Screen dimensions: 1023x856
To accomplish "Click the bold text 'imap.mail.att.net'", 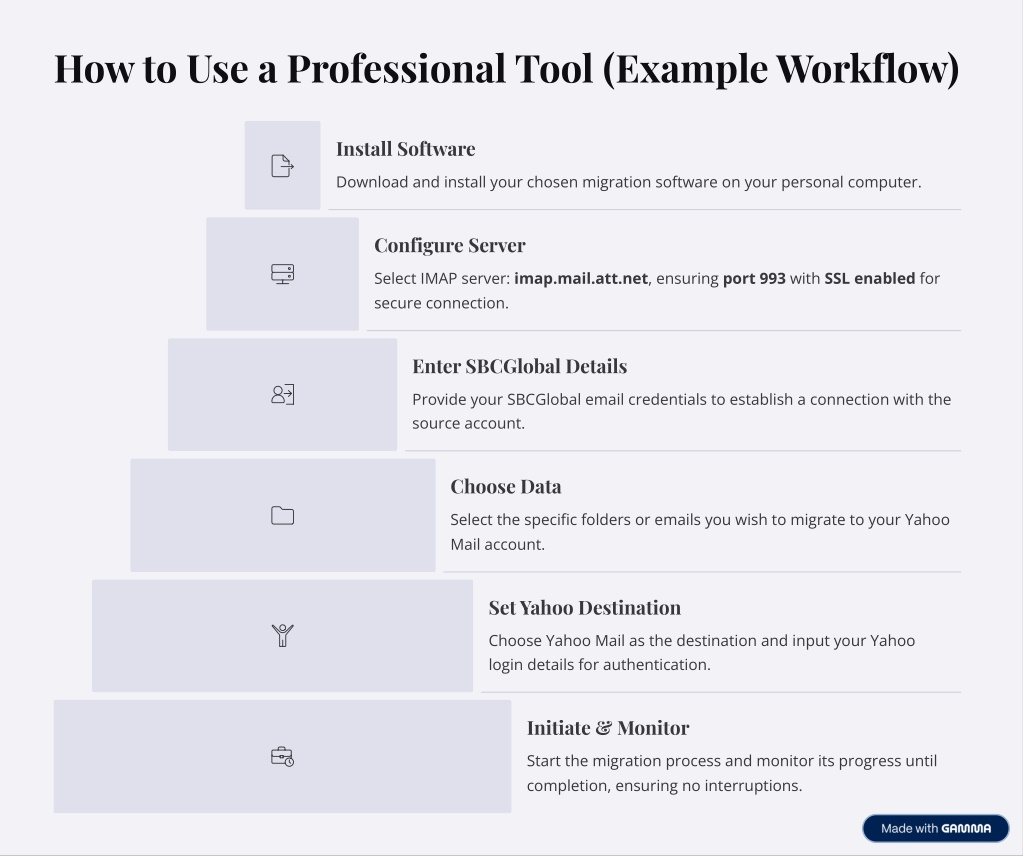I will click(581, 279).
